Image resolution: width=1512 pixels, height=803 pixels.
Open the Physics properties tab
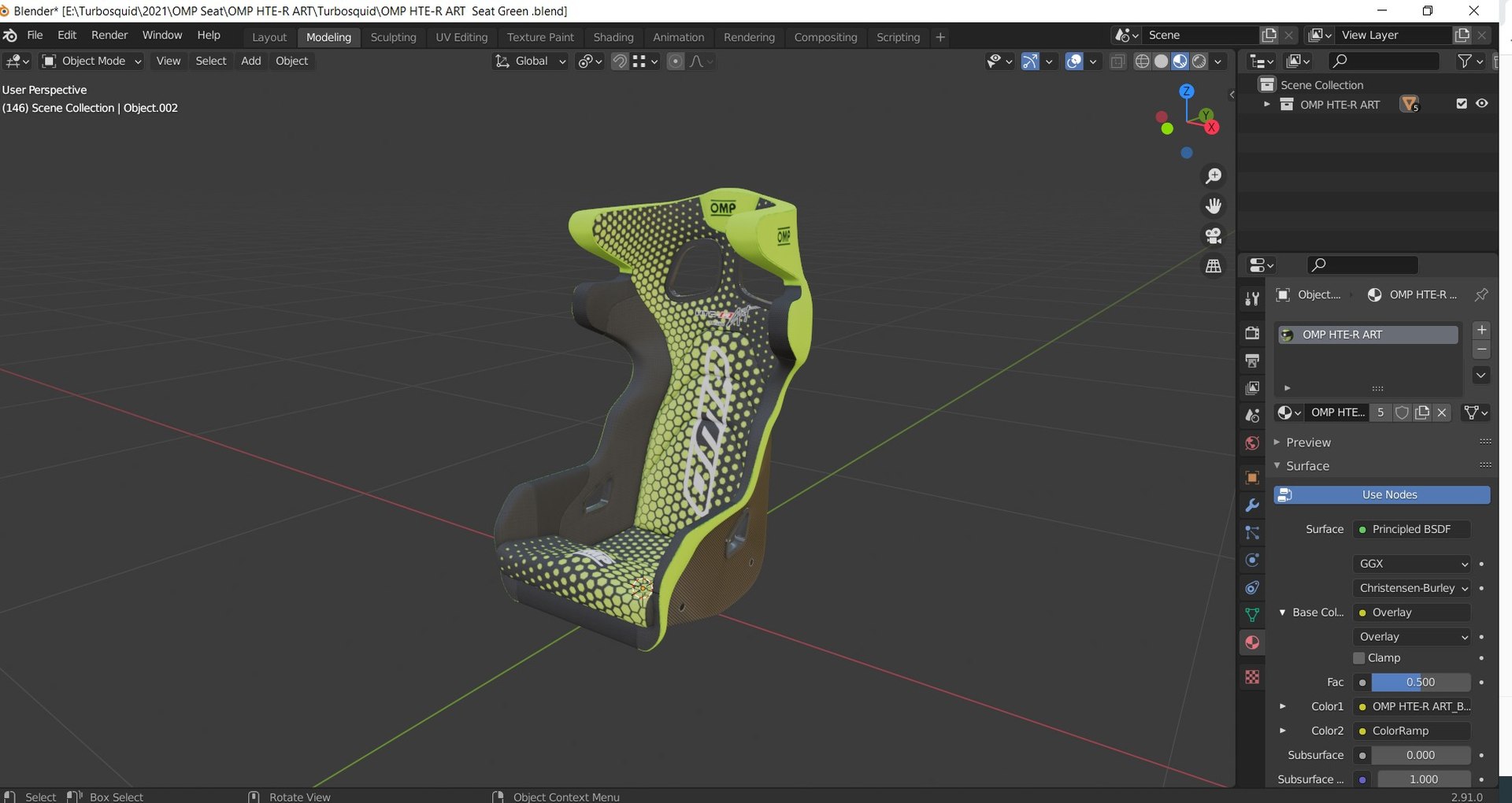pos(1252,561)
